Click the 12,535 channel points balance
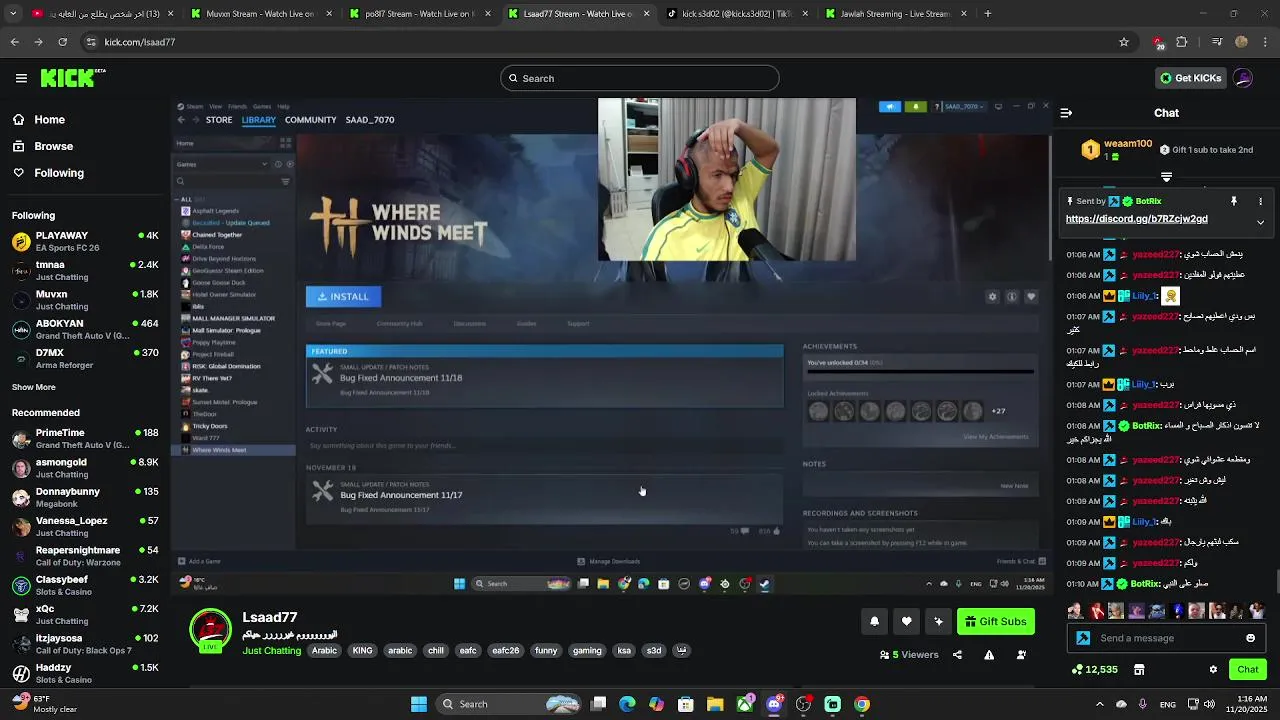 click(1094, 669)
